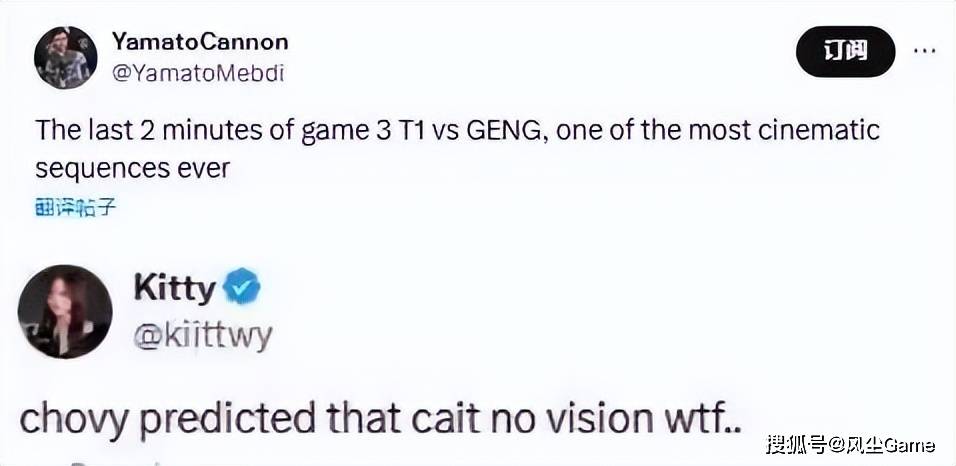
Task: Open the @kiittwy handle link
Action: click(x=202, y=336)
